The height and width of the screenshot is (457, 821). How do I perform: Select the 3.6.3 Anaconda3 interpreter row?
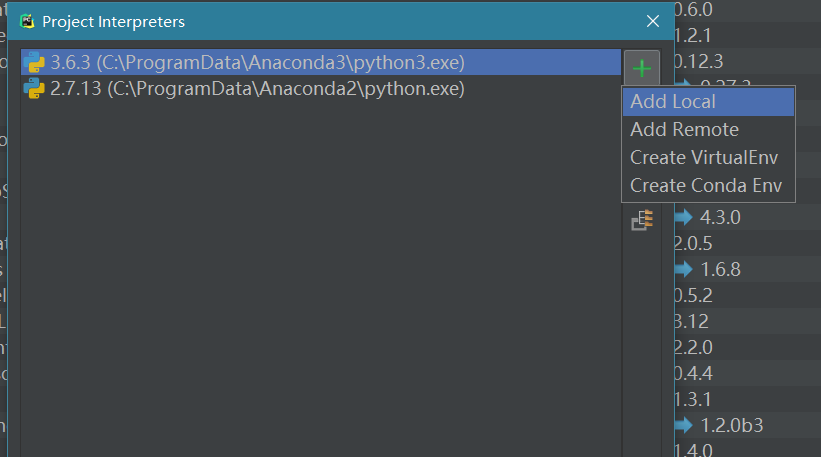258,63
